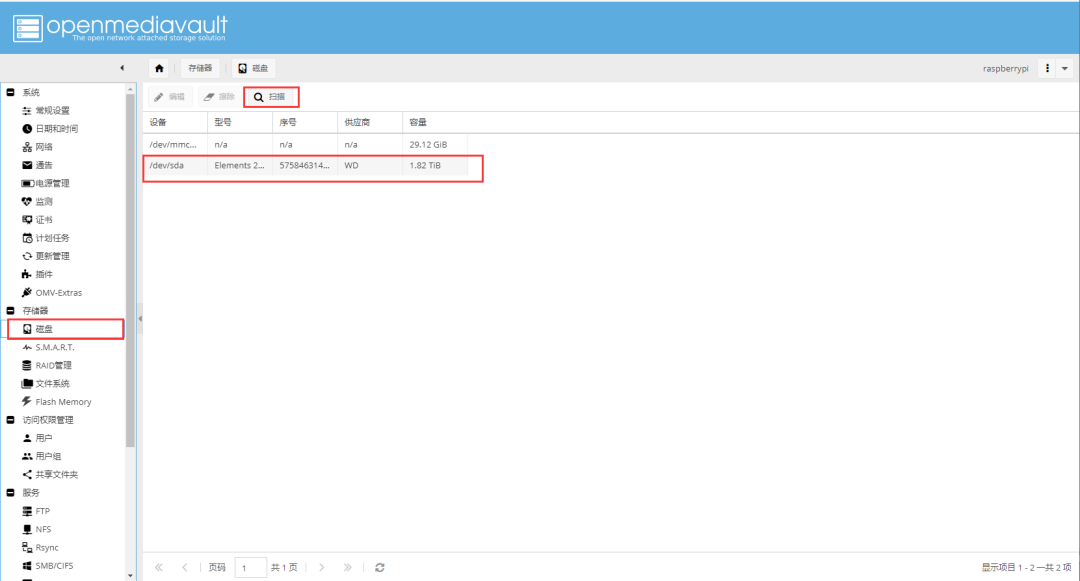The width and height of the screenshot is (1080, 581).
Task: Open 共享文件夹 shared folders page
Action: [56, 474]
